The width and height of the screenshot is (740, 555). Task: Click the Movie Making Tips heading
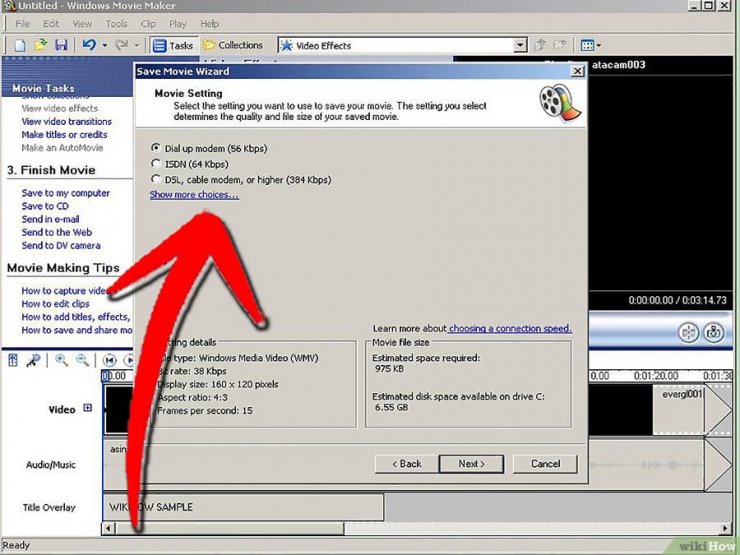[x=63, y=268]
